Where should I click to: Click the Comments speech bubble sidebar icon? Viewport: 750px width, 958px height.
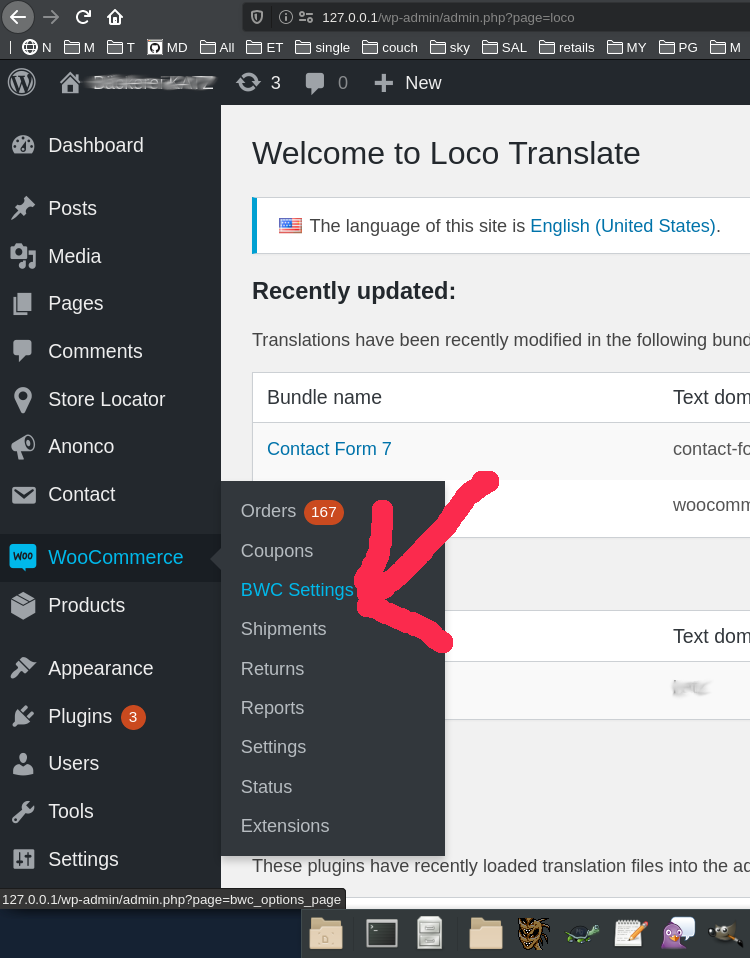[x=23, y=351]
